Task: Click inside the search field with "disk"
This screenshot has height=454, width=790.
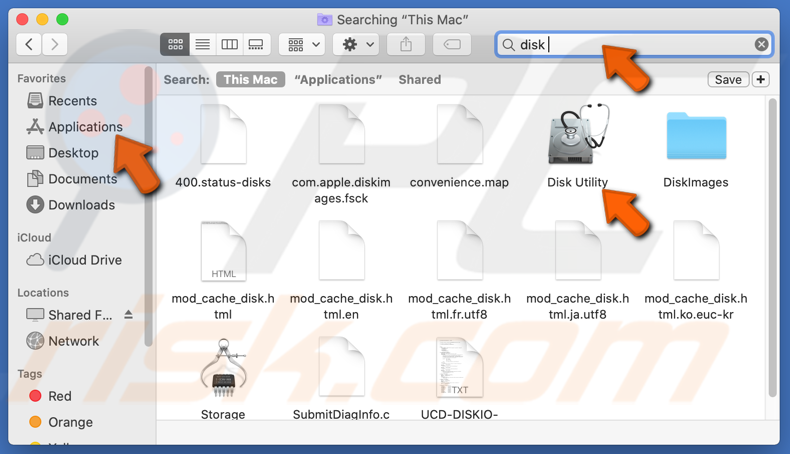Action: click(x=634, y=45)
